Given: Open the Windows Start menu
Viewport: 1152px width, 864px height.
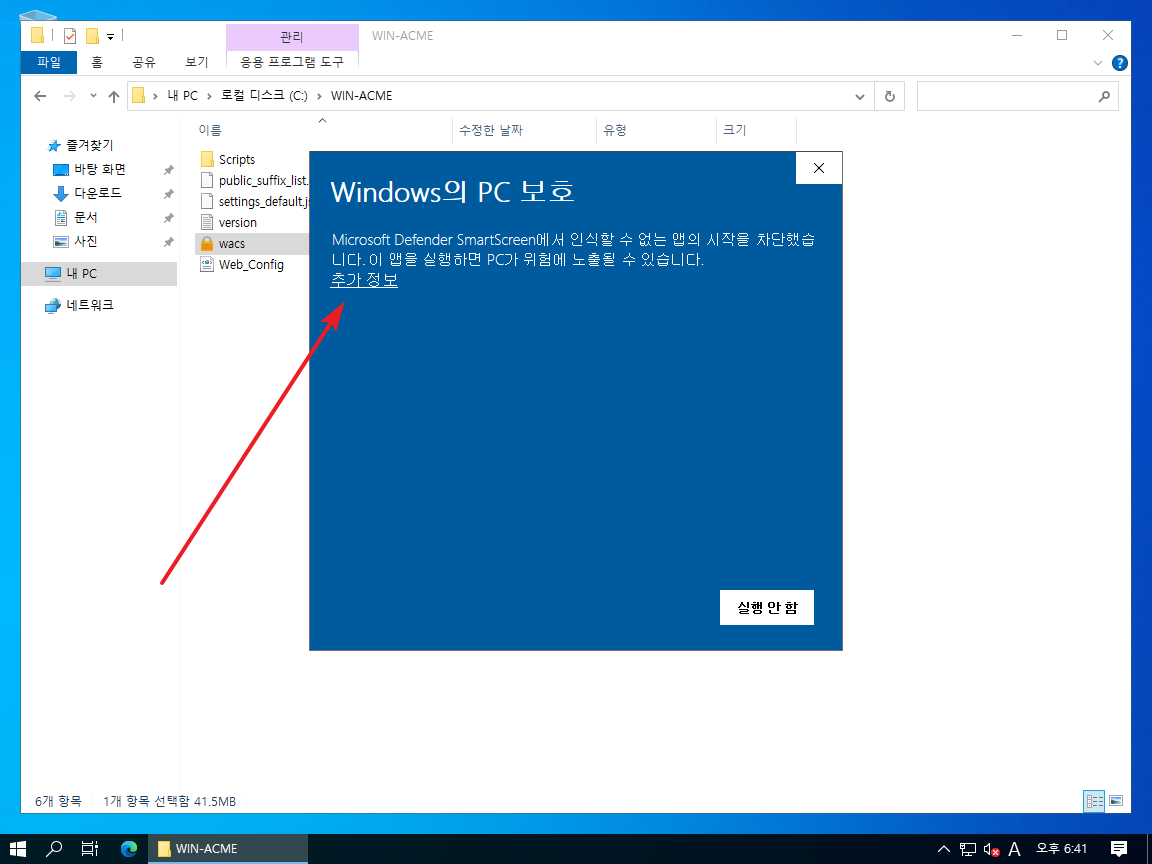Looking at the screenshot, I should (x=18, y=849).
